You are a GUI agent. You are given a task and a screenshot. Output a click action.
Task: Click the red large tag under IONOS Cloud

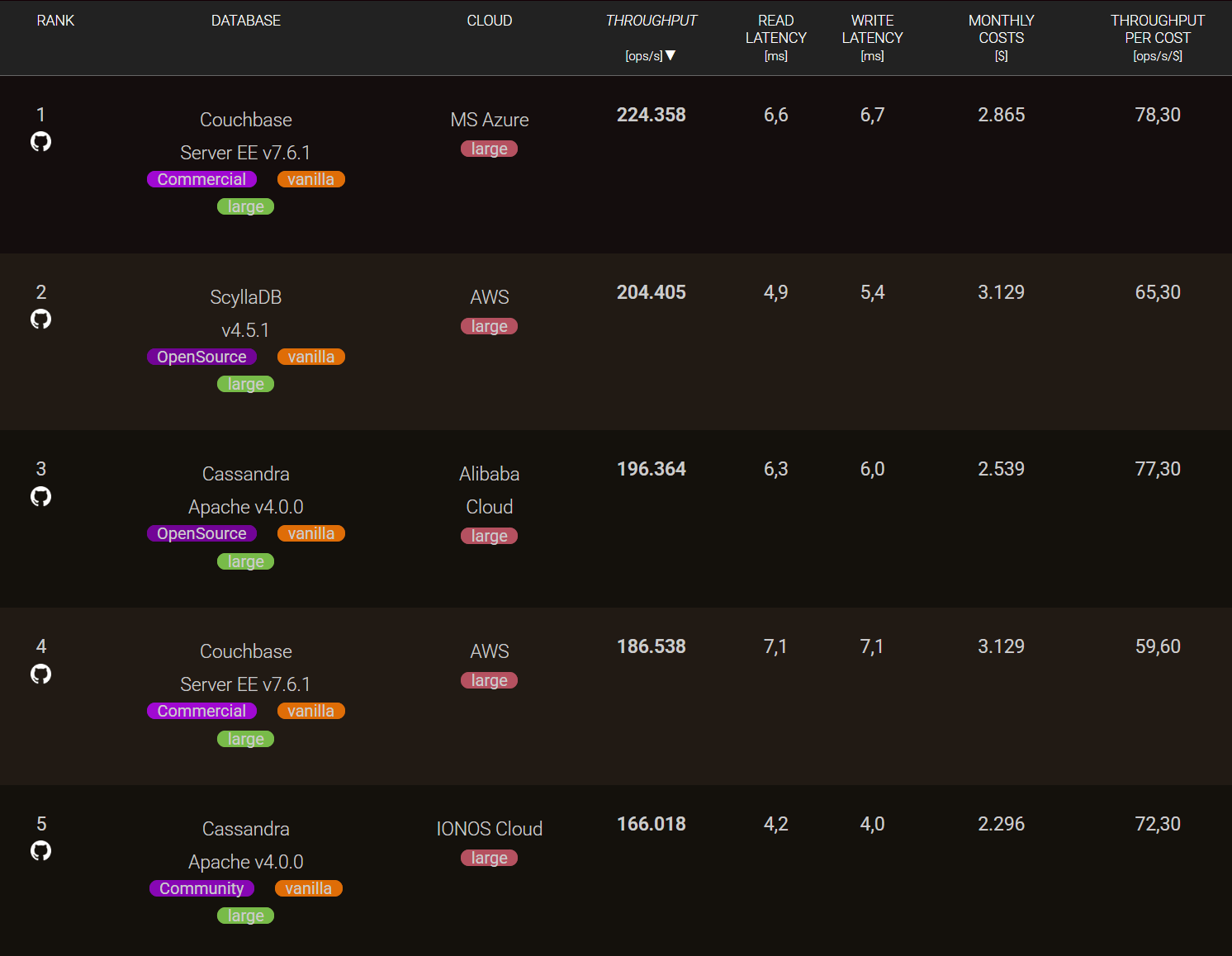click(x=489, y=859)
